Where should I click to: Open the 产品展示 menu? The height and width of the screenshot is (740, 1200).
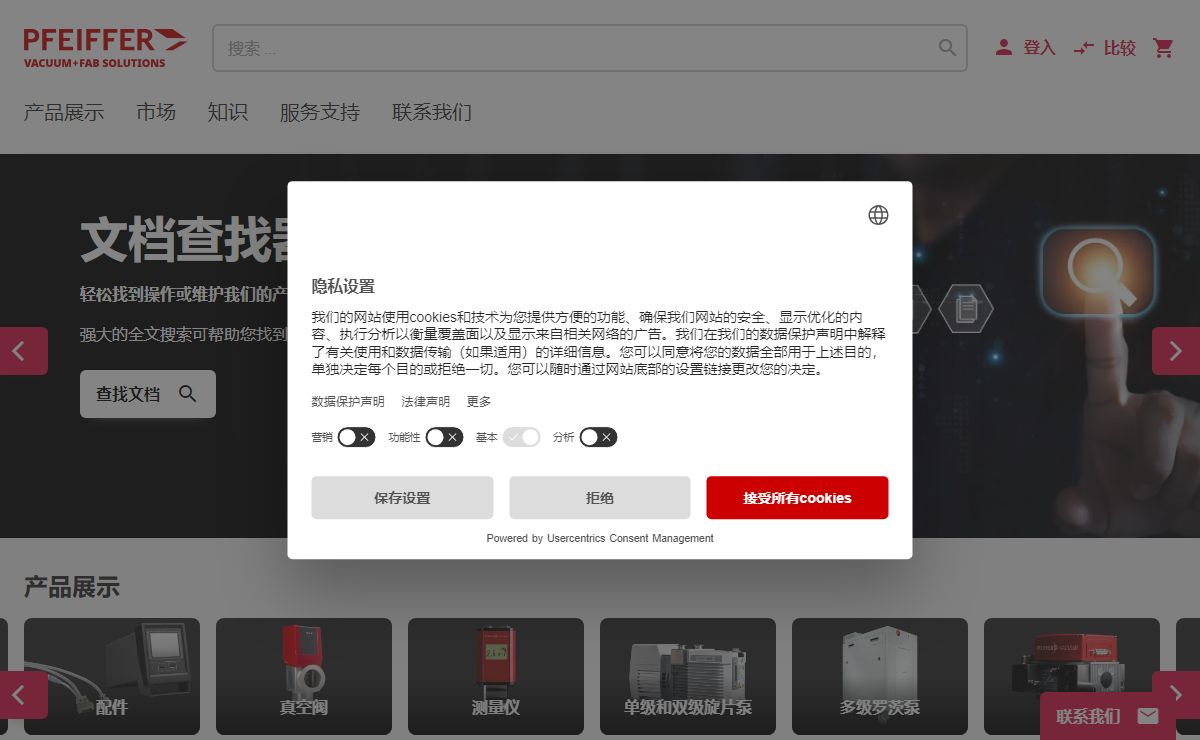[x=64, y=112]
